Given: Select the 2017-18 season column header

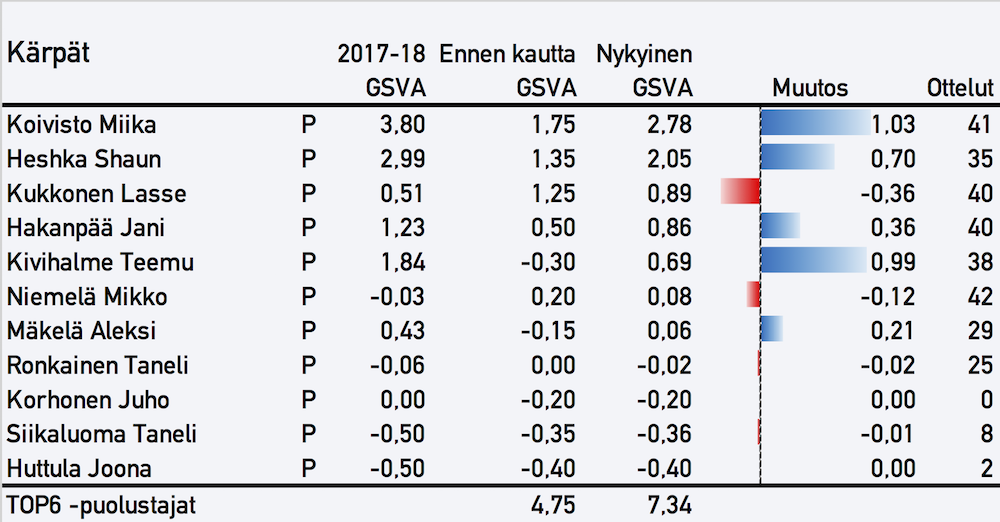Looking at the screenshot, I should pyautogui.click(x=381, y=54).
